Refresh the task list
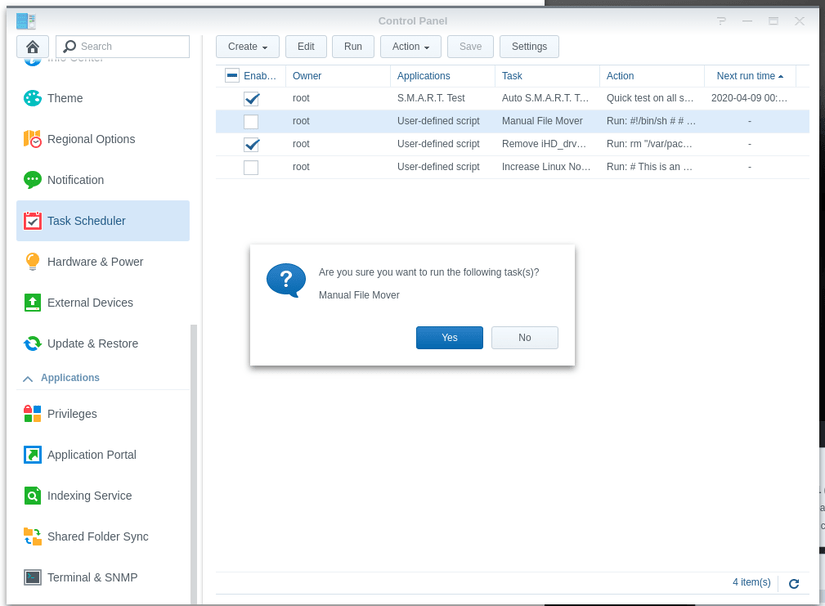This screenshot has width=825, height=606. [794, 583]
